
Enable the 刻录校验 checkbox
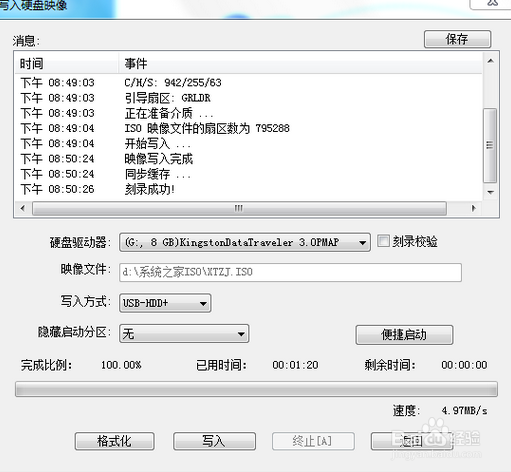click(383, 241)
